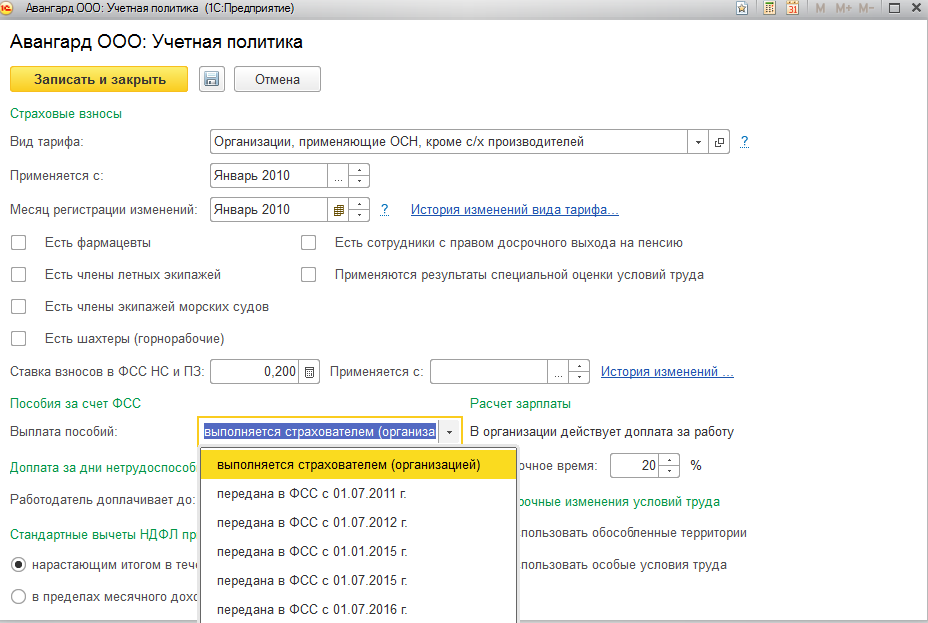Tick the Есть шахтеры (горнорабочие) checkbox
The height and width of the screenshot is (623, 928).
18,339
